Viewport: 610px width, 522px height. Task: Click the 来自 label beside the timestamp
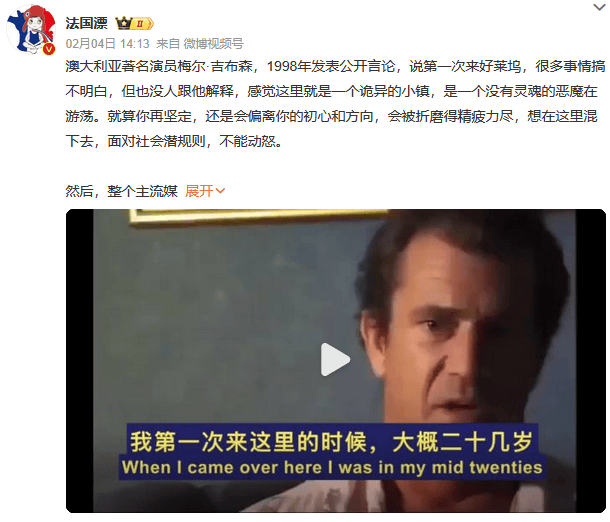tap(168, 44)
